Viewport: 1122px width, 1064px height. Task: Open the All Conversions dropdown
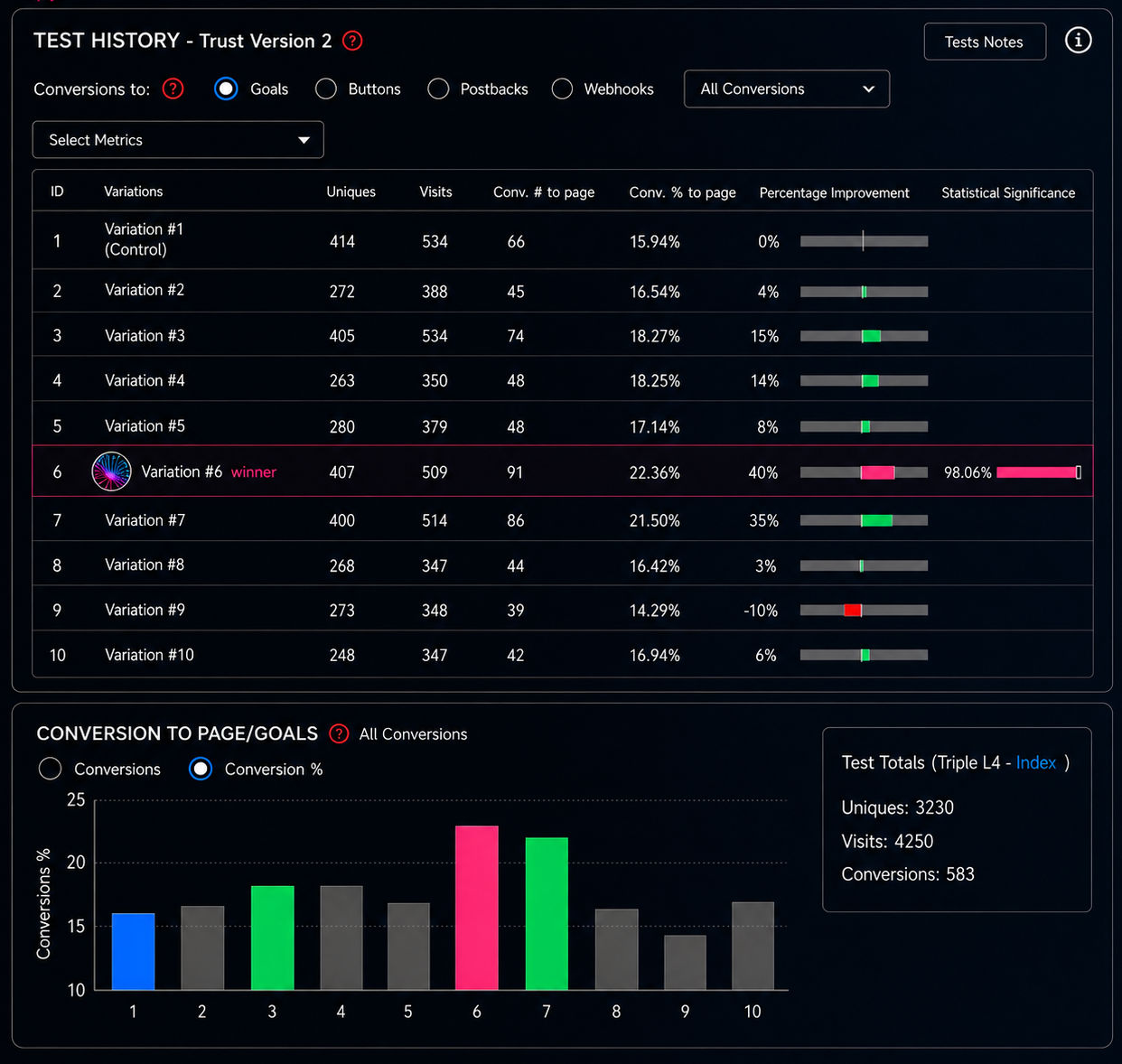click(x=787, y=89)
